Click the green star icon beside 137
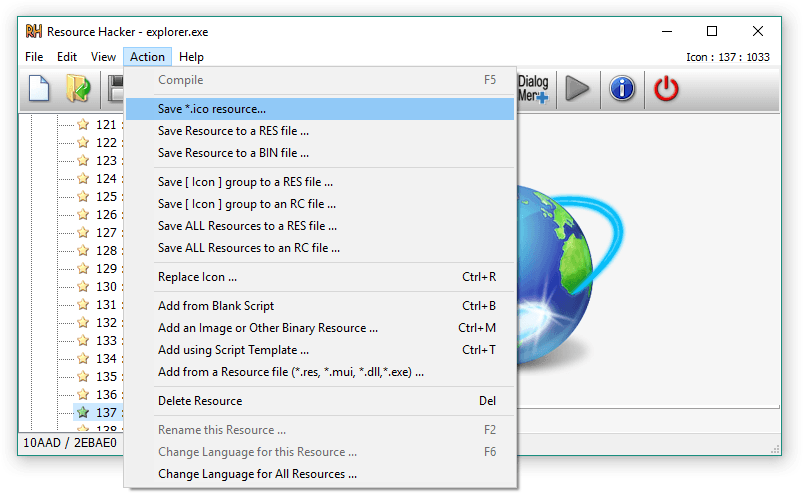 [84, 412]
